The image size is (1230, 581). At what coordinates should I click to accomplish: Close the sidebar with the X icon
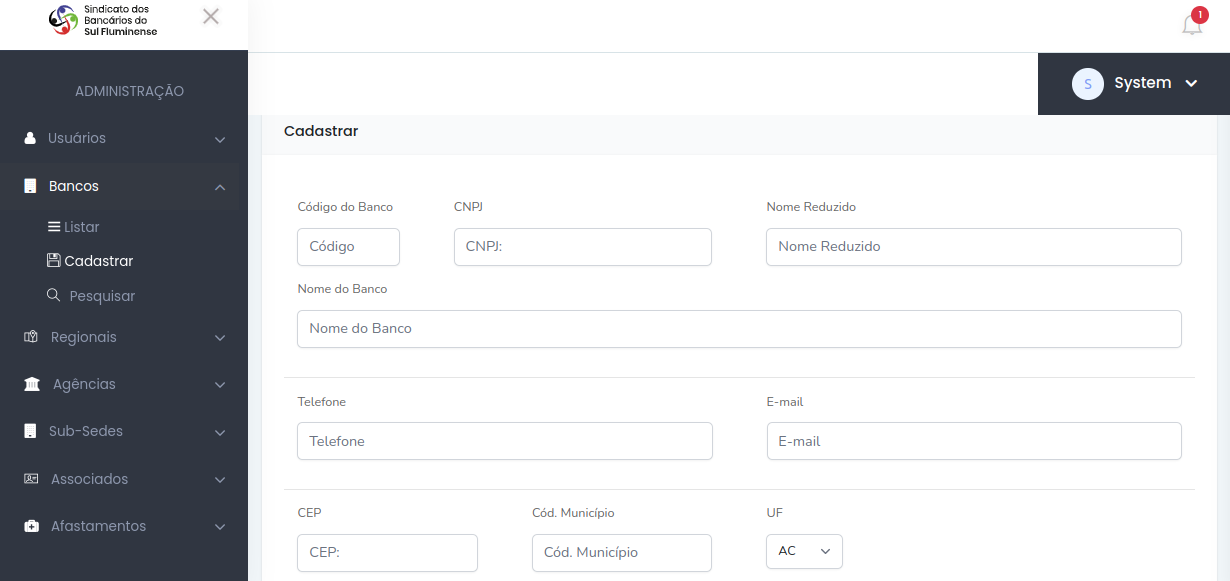[211, 16]
